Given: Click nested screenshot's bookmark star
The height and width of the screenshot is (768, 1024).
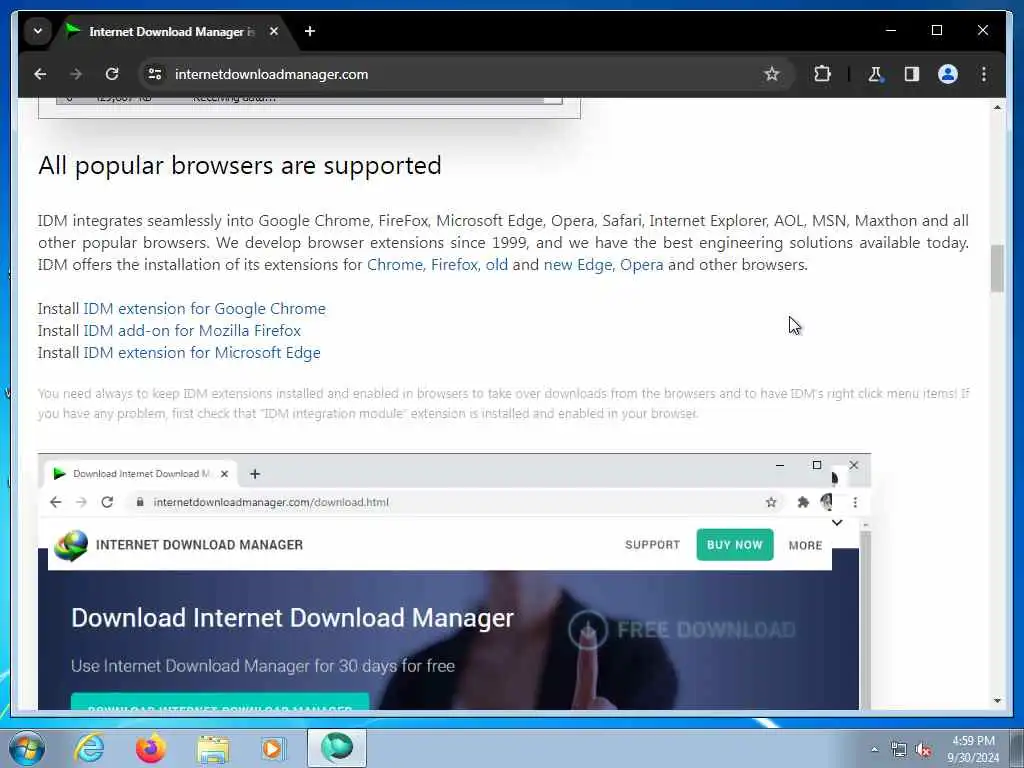Looking at the screenshot, I should (771, 502).
